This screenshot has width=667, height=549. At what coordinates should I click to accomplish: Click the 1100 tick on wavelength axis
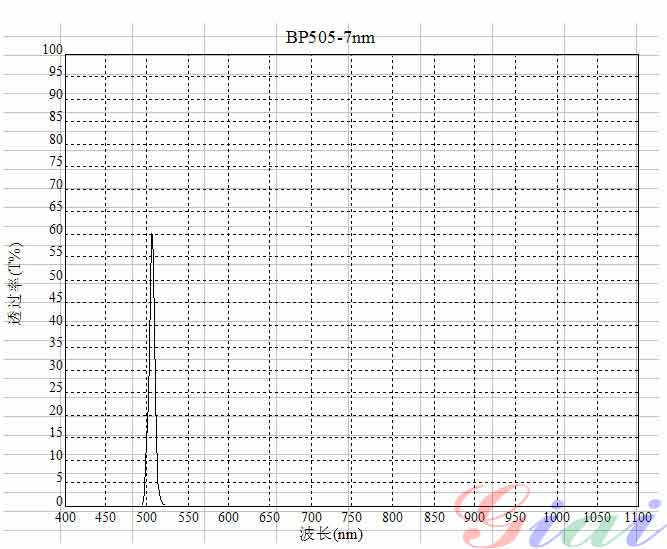click(638, 518)
